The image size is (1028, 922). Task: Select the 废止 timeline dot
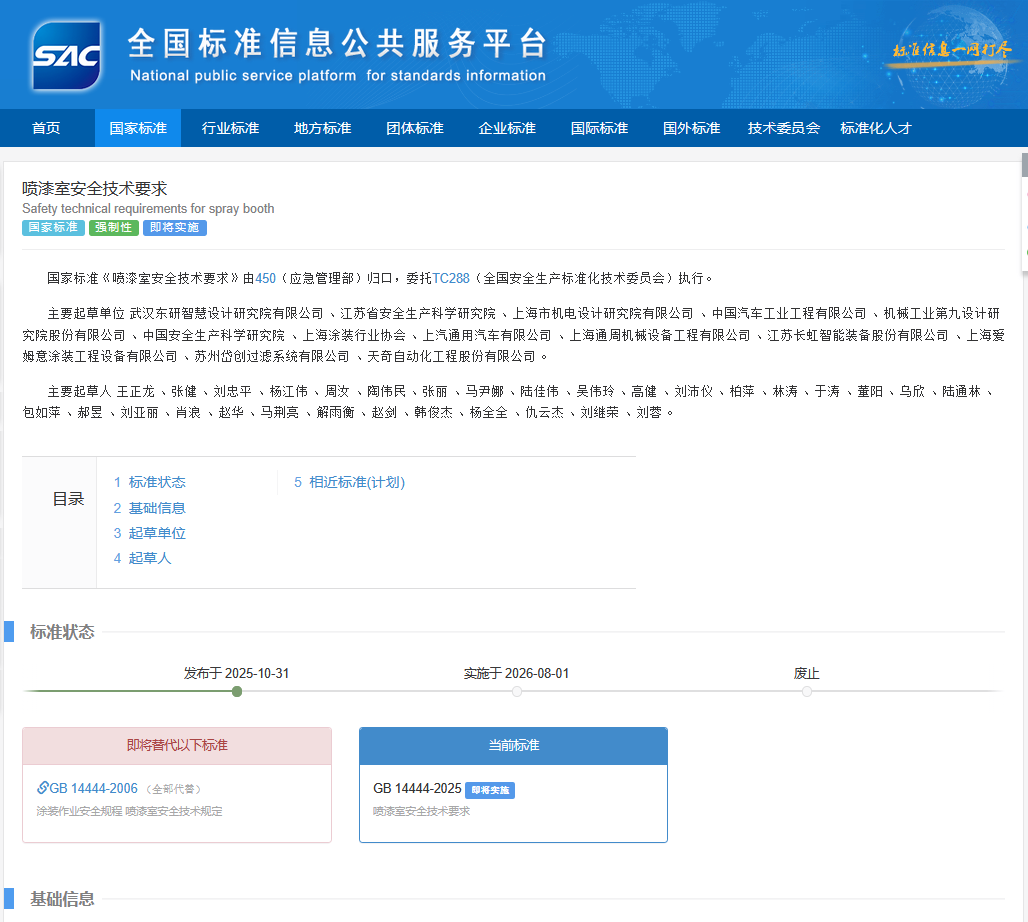806,691
